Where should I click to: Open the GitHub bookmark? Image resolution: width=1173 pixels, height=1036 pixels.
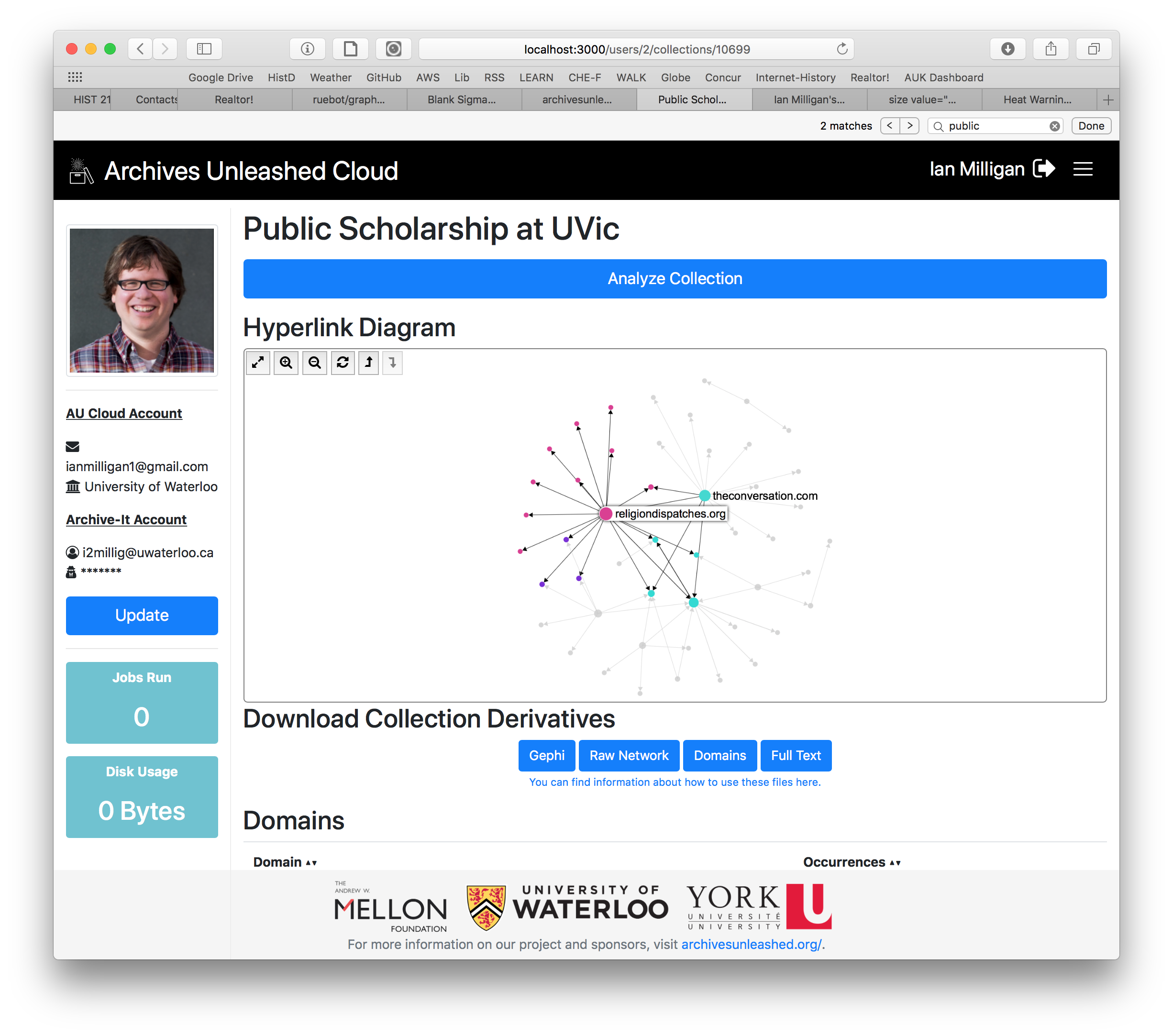[x=384, y=77]
